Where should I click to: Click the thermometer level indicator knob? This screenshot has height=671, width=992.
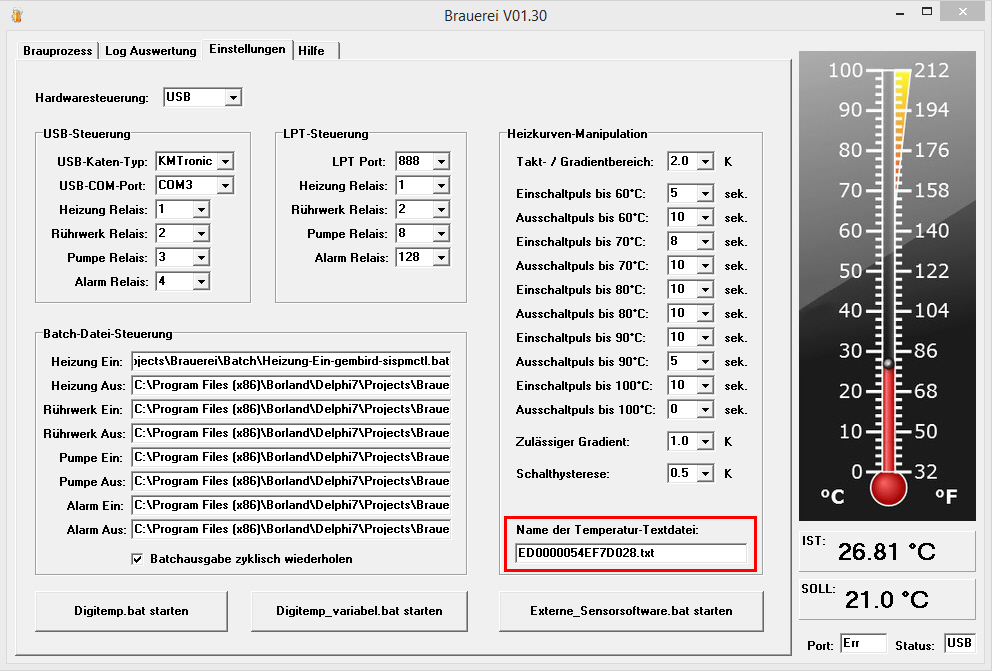pos(888,362)
